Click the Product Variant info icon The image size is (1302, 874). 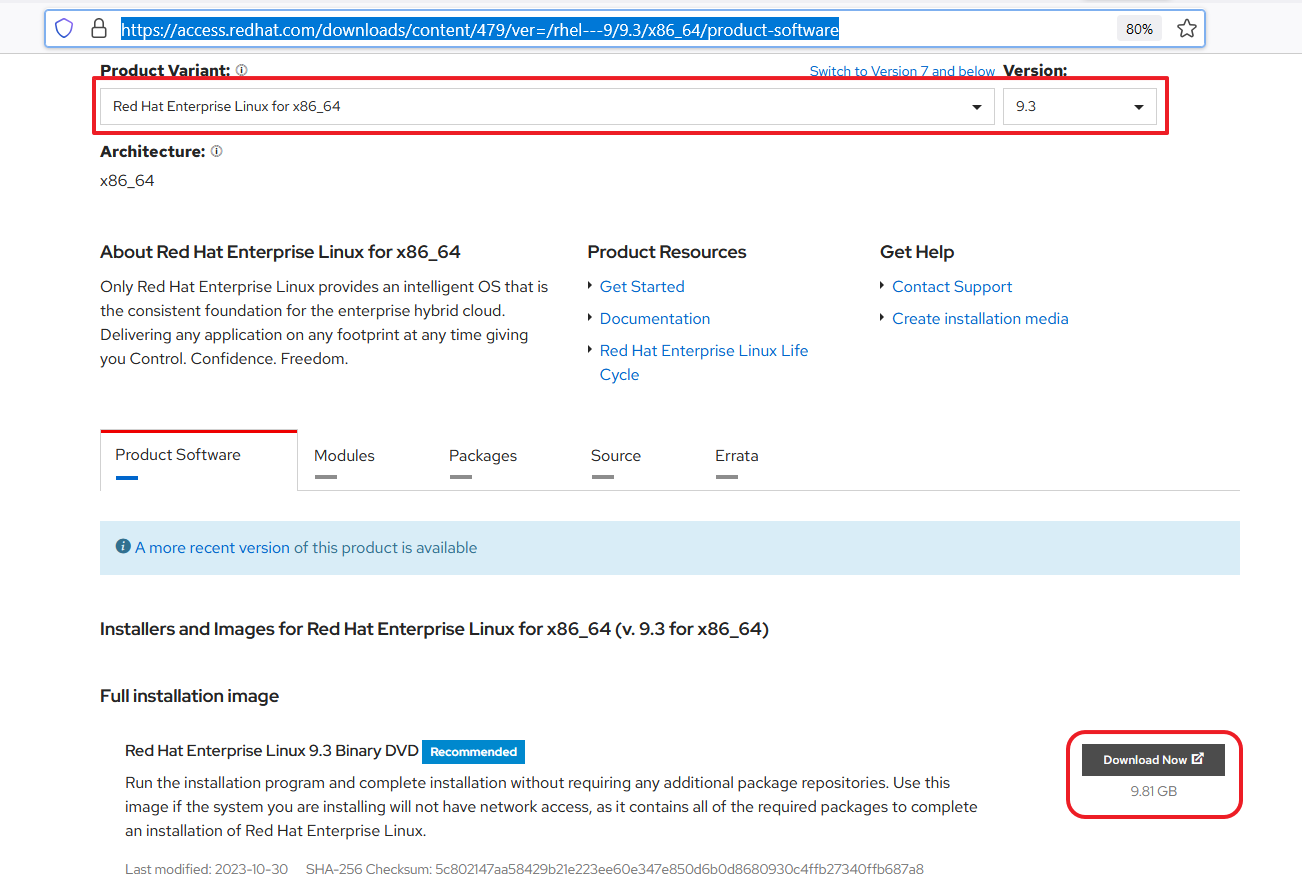coord(242,70)
